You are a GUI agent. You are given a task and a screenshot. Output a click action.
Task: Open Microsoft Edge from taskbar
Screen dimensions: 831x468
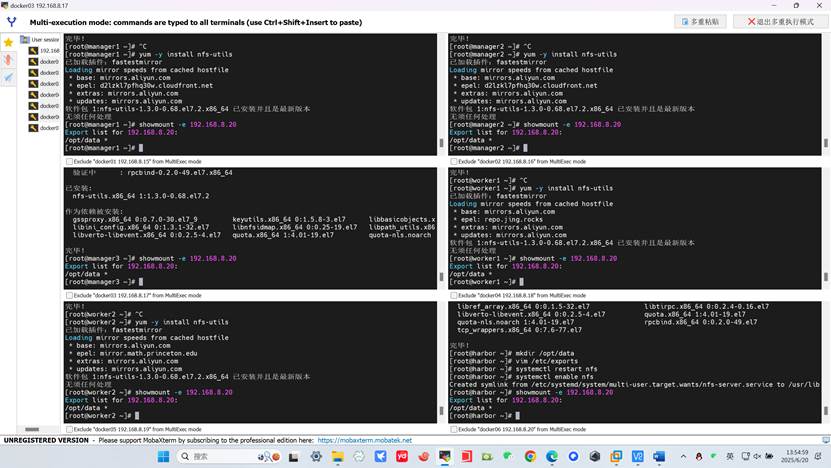[552, 456]
